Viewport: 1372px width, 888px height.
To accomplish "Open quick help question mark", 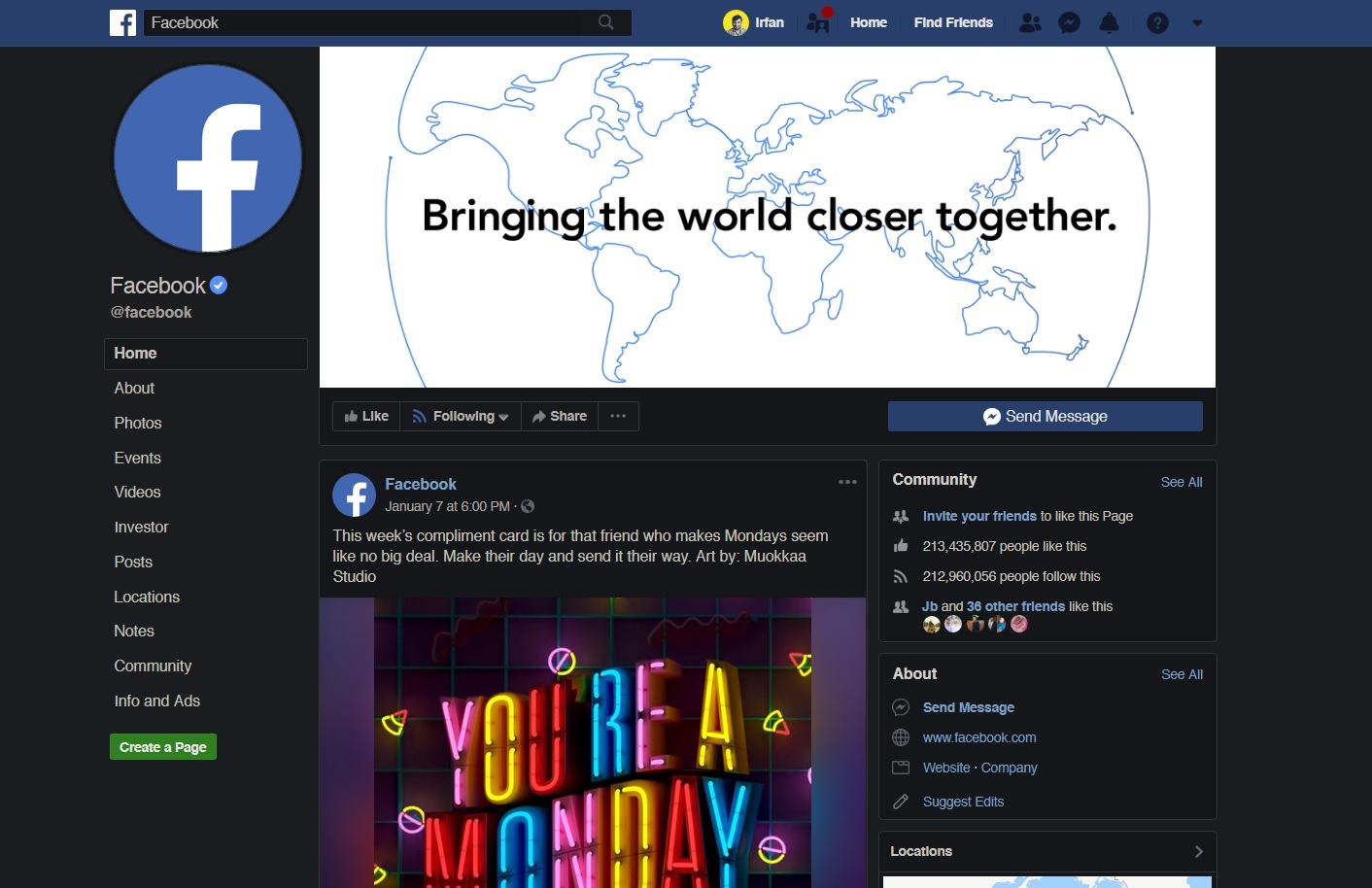I will (x=1157, y=22).
